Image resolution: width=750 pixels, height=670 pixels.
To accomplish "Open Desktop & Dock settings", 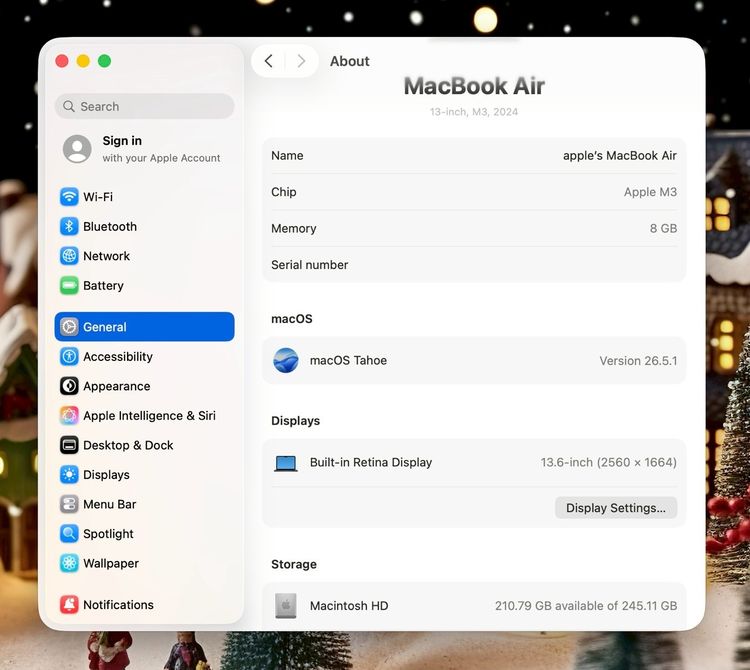I will click(x=144, y=445).
